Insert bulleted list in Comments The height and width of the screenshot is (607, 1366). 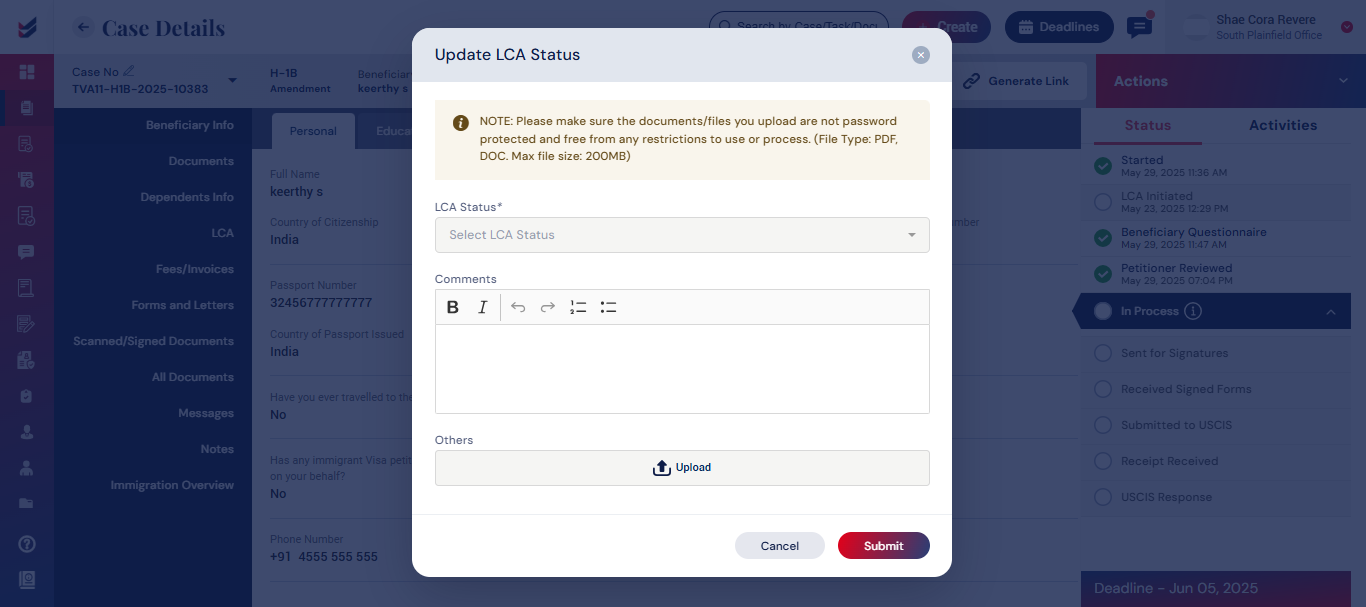608,307
